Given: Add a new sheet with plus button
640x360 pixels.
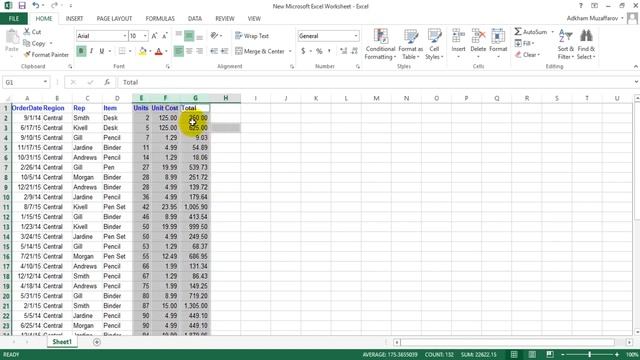Looking at the screenshot, I should (x=97, y=342).
